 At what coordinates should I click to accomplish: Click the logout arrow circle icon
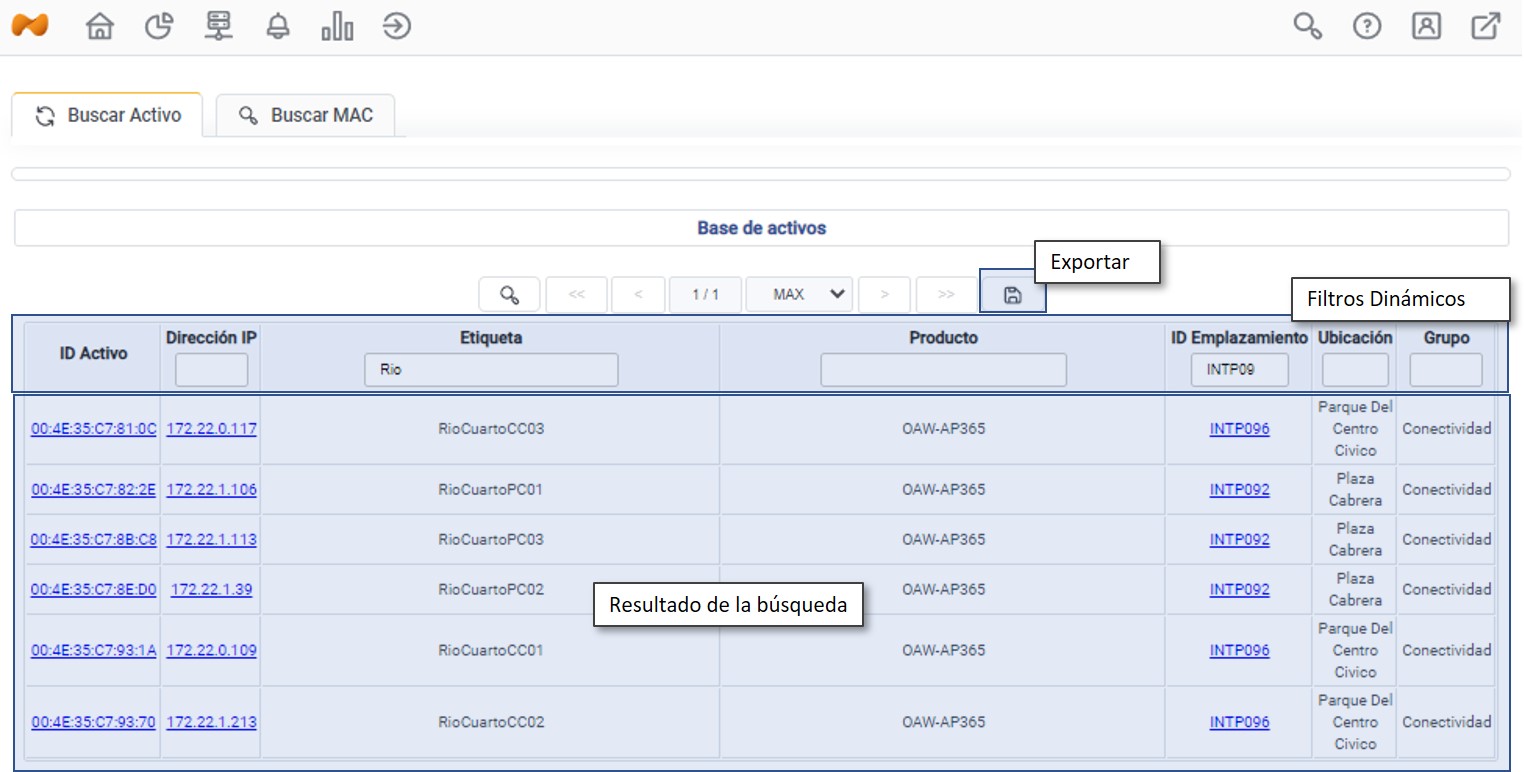tap(397, 27)
